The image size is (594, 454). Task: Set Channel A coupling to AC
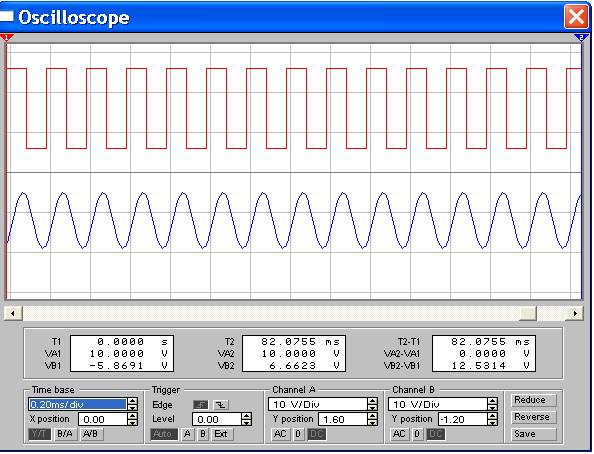(280, 434)
